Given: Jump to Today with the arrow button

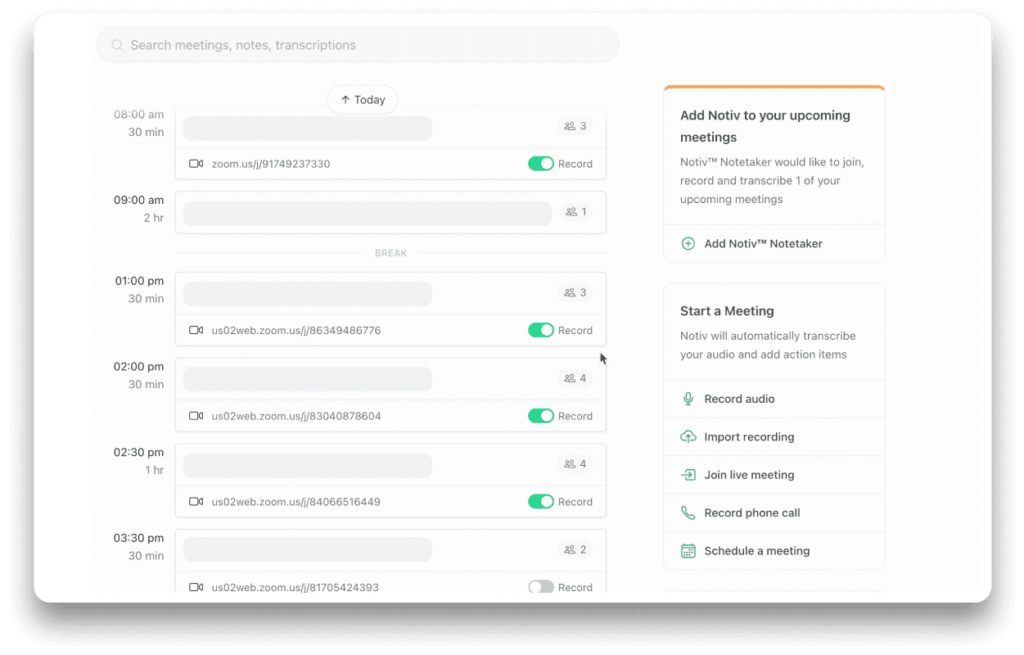Looking at the screenshot, I should tap(362, 100).
